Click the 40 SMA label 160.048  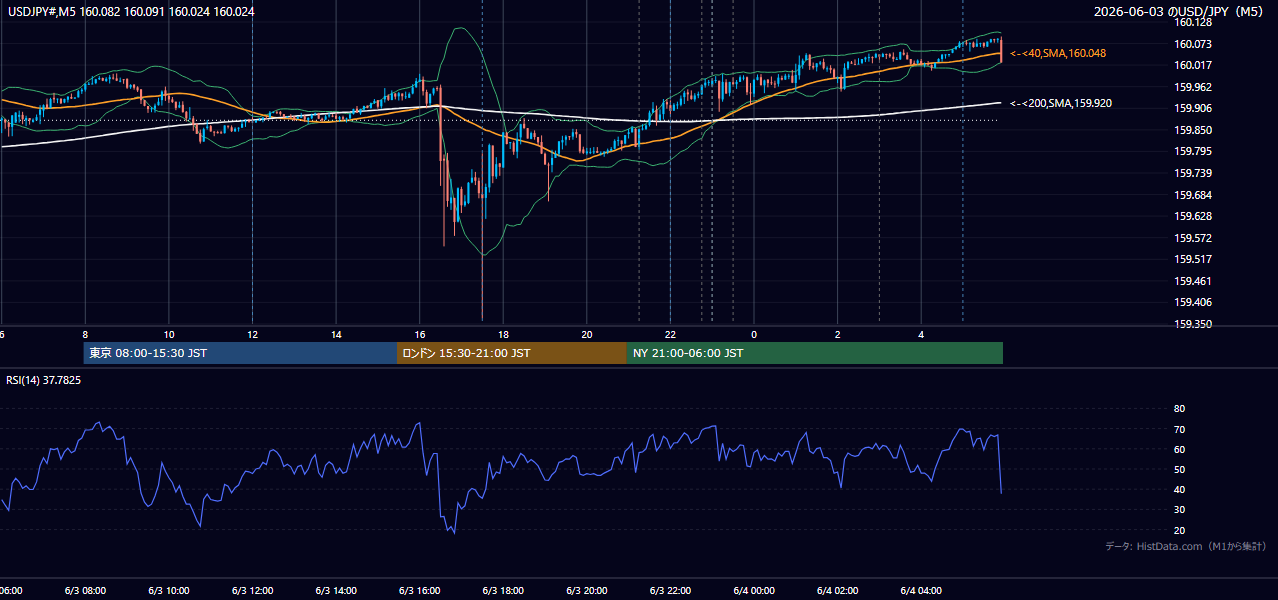(x=1058, y=53)
